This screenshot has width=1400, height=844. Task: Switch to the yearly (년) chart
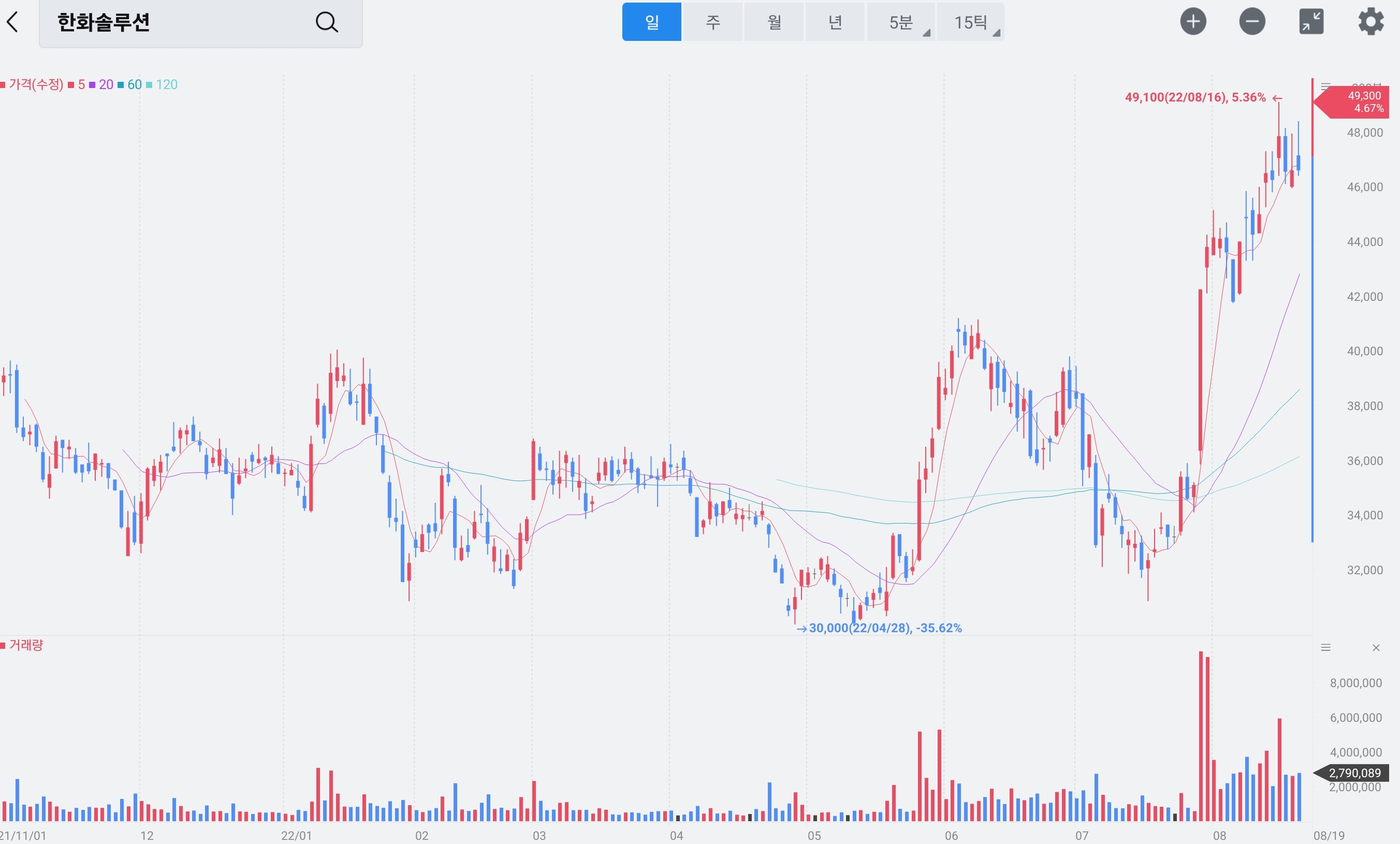click(x=835, y=22)
